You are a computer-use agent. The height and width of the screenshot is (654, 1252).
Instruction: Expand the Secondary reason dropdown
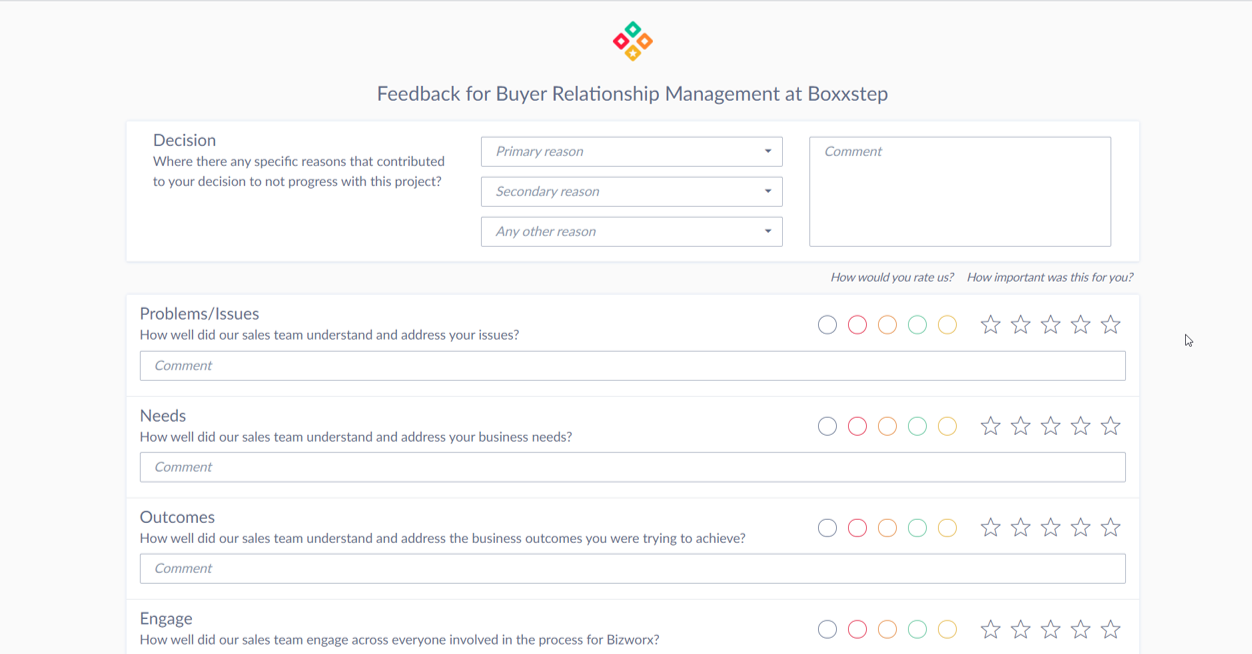tap(631, 192)
